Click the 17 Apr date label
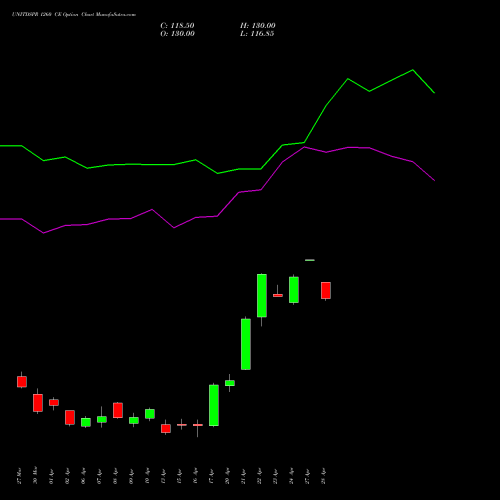The width and height of the screenshot is (500, 500). (x=211, y=476)
